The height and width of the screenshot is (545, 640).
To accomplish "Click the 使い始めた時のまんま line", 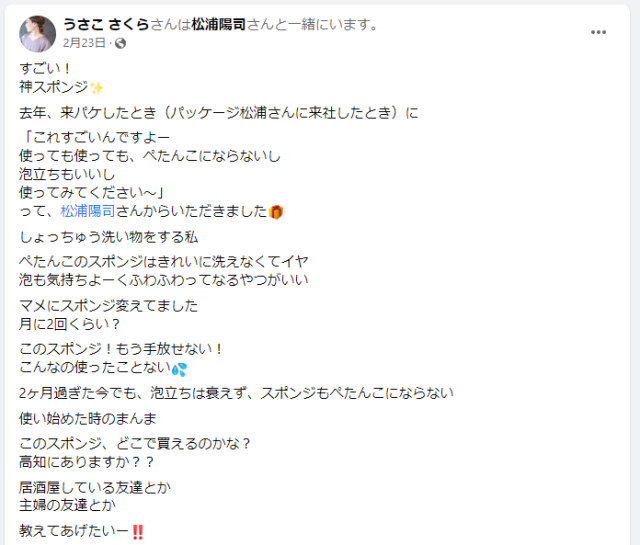I will pos(88,418).
